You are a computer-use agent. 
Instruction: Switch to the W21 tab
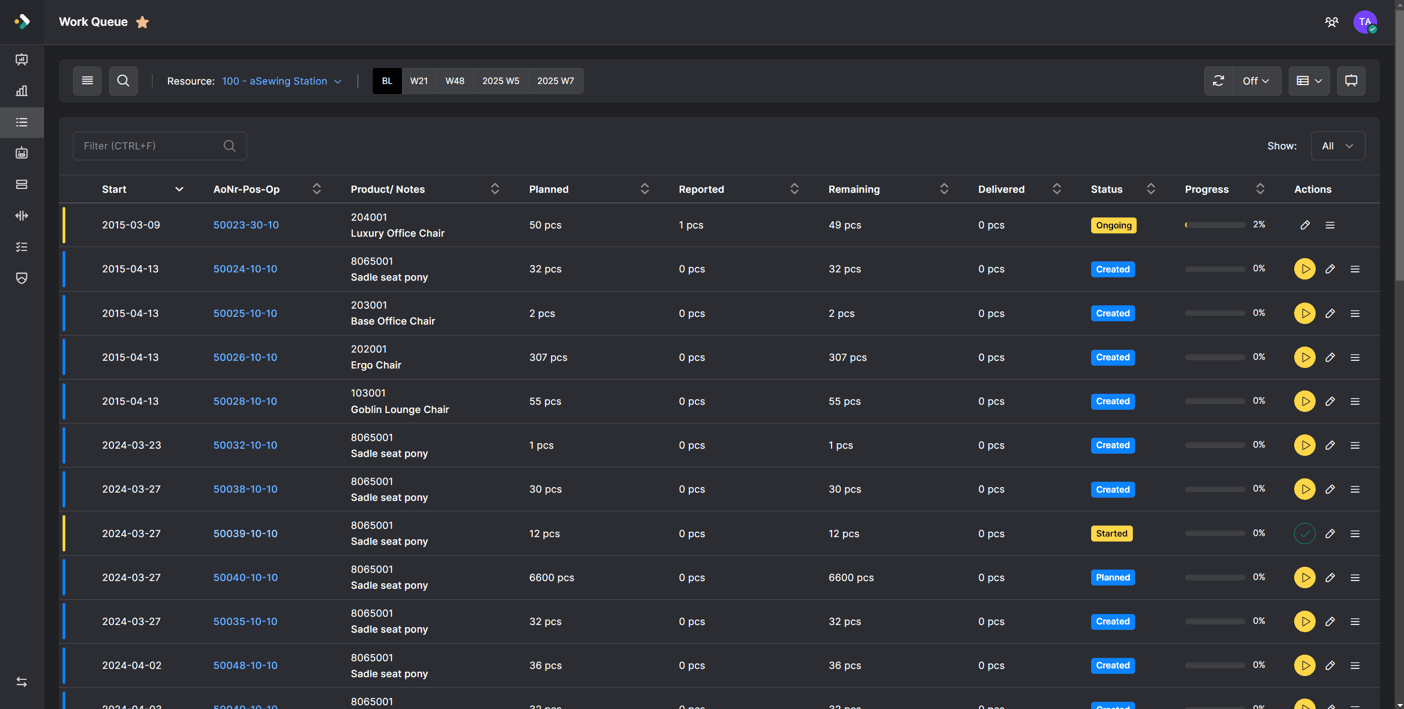(x=419, y=81)
